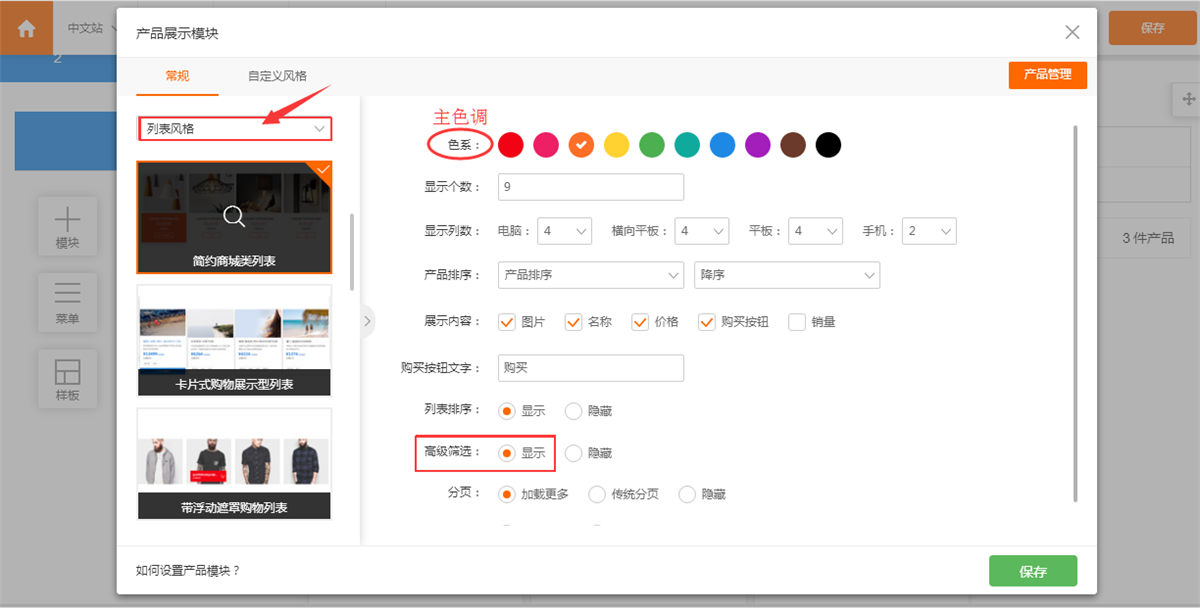Select 显示 for 高级筛选
1200x608 pixels.
(x=507, y=453)
